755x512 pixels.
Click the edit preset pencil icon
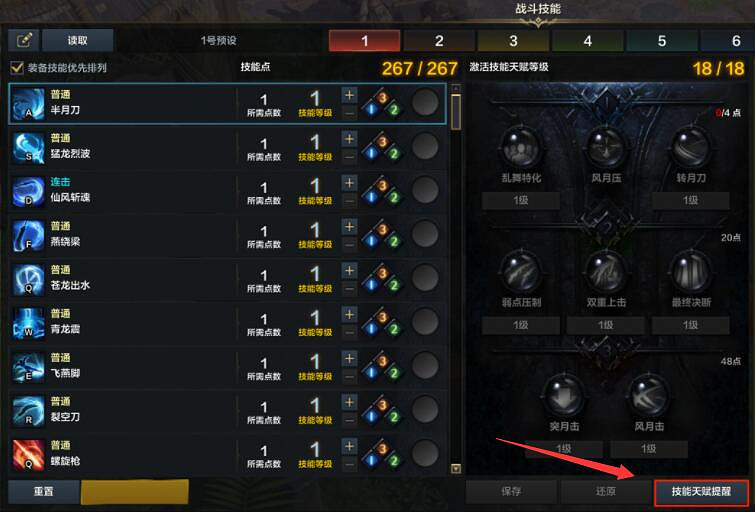tap(24, 40)
